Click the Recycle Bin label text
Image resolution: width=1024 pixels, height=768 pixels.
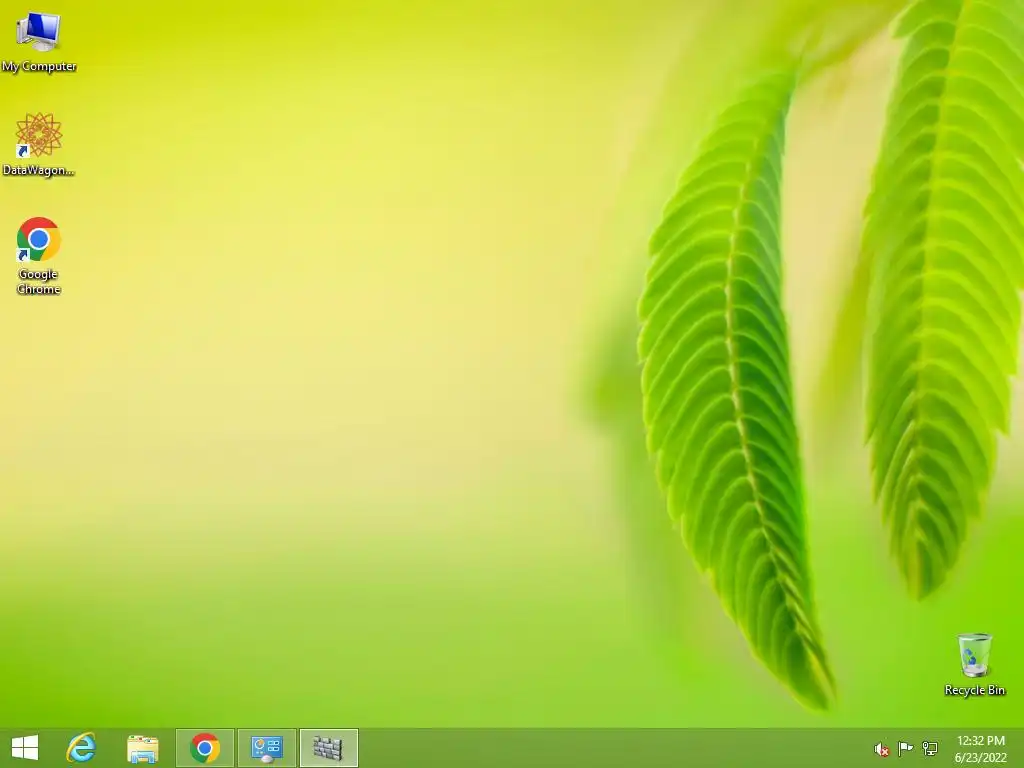tap(974, 690)
